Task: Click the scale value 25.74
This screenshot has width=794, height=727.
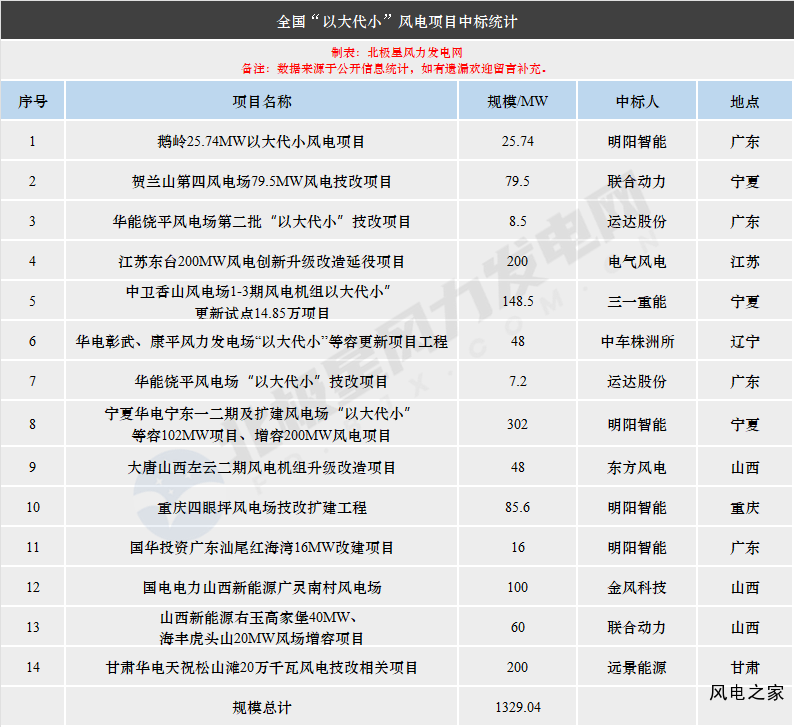Action: click(518, 141)
